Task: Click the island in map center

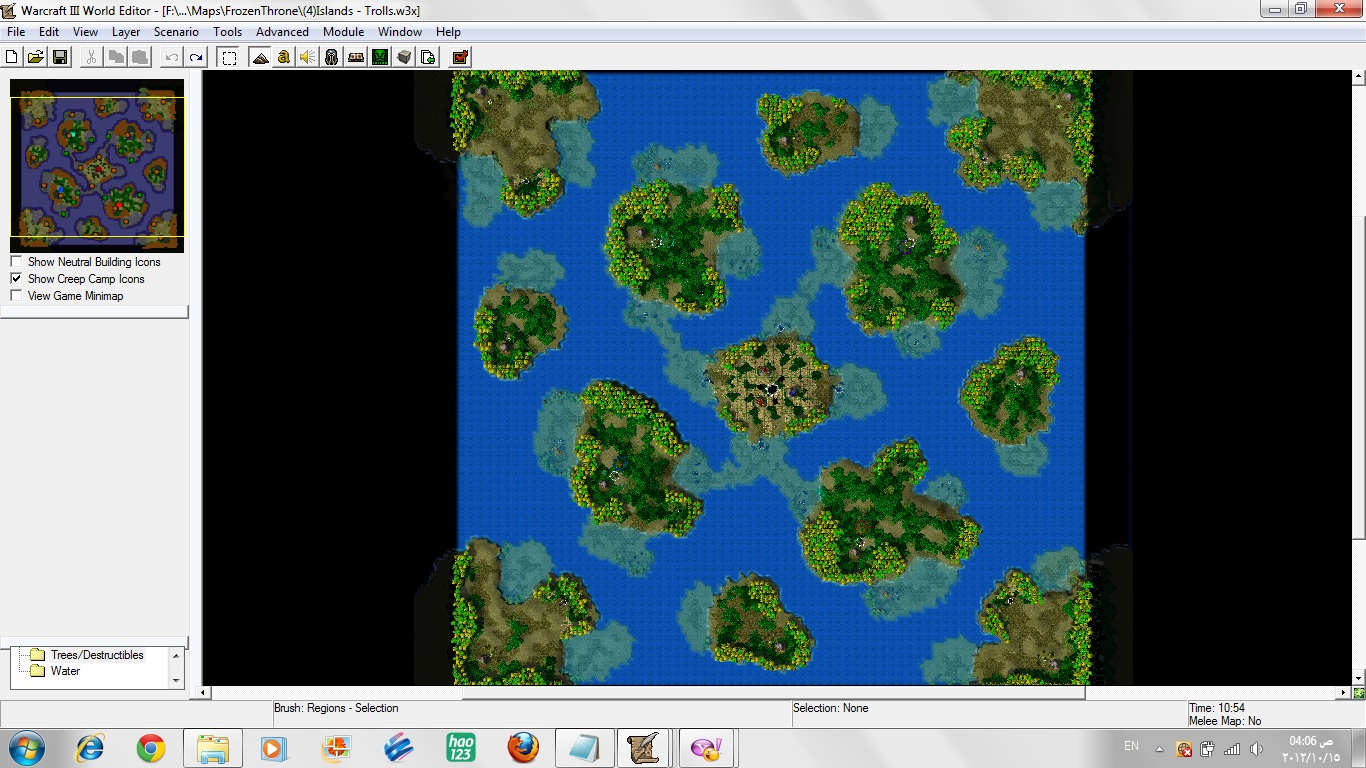Action: click(770, 386)
